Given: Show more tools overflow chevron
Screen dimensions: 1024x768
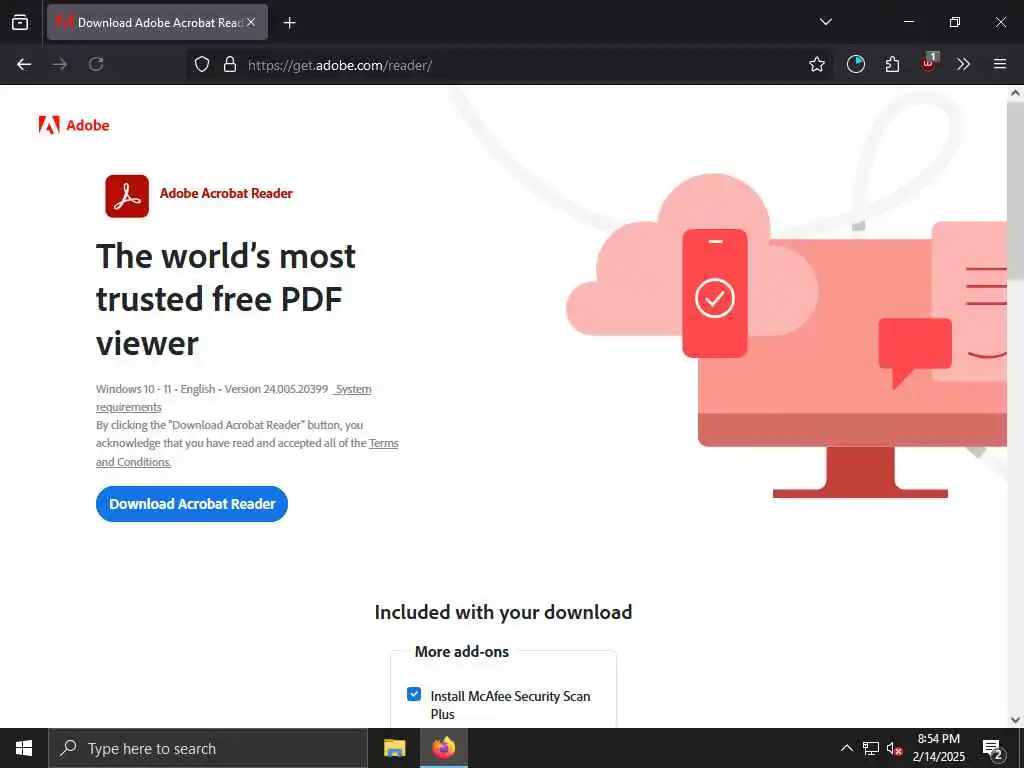Looking at the screenshot, I should [963, 64].
